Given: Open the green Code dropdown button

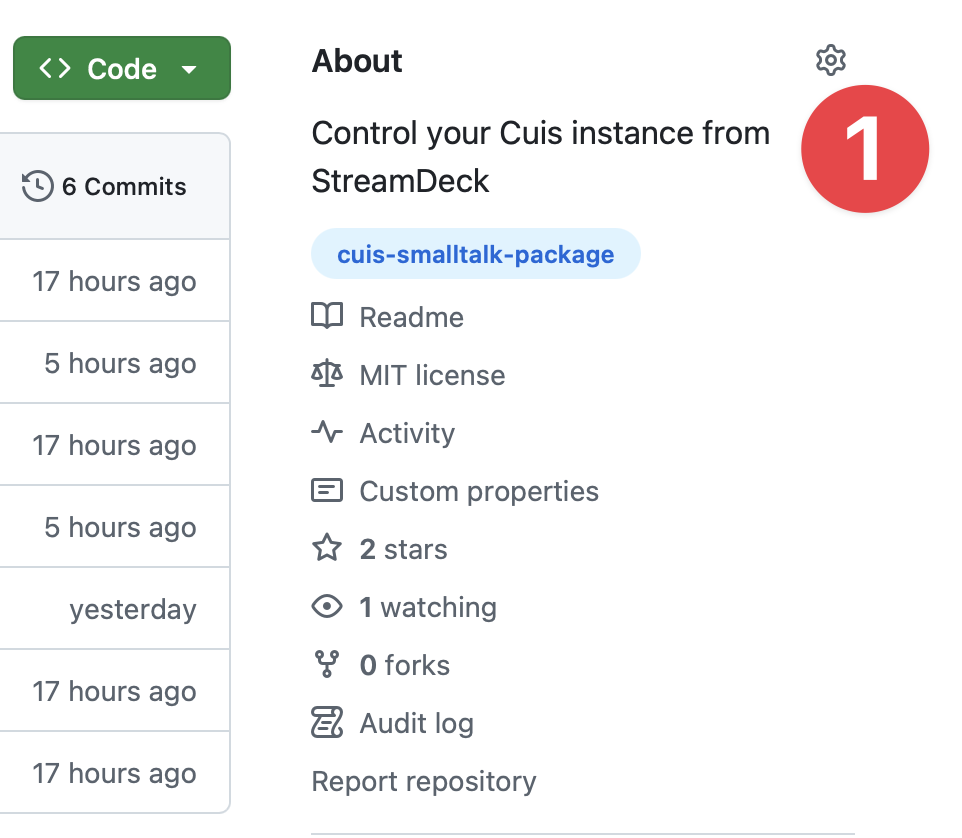Looking at the screenshot, I should pyautogui.click(x=122, y=68).
